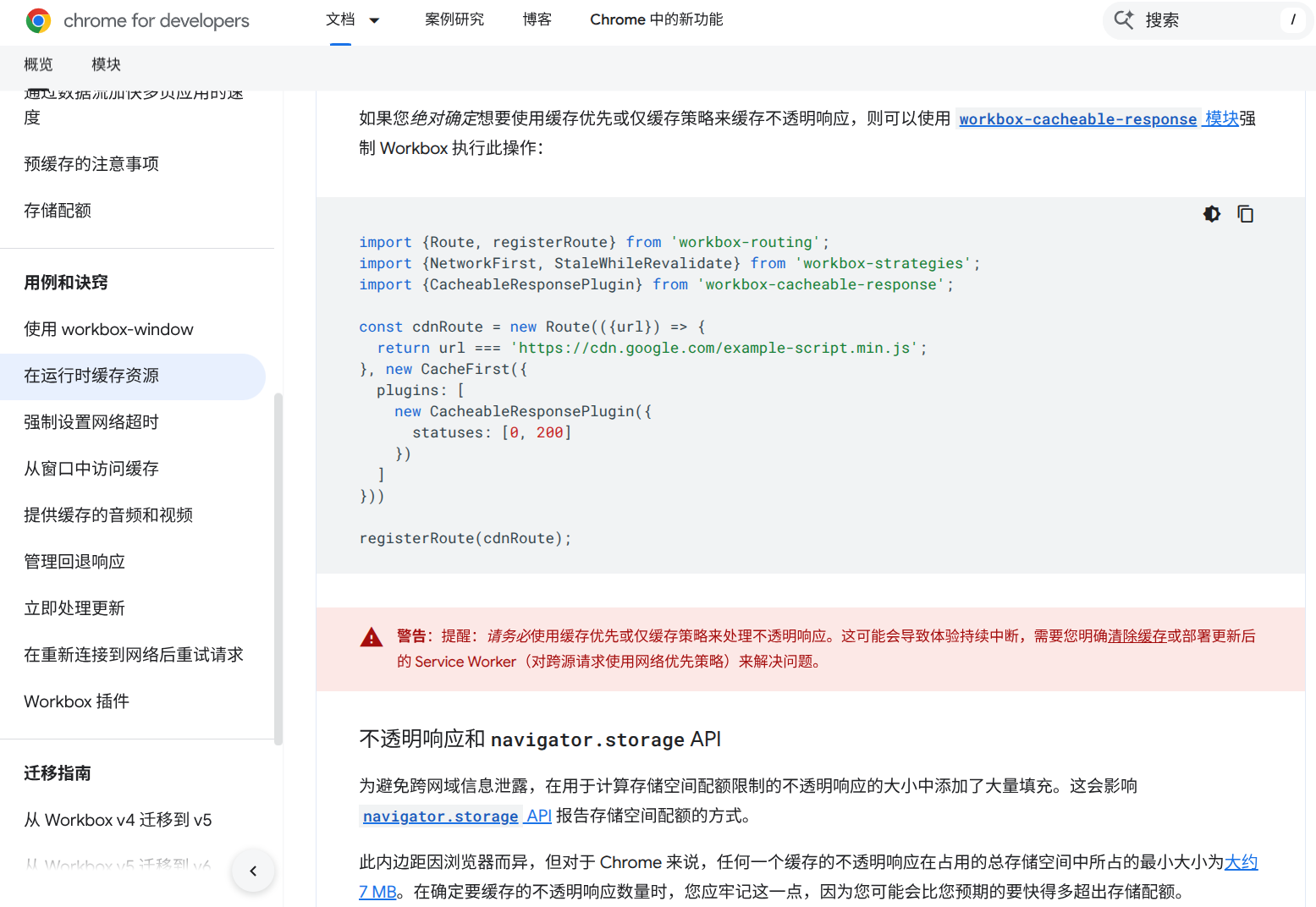This screenshot has width=1316, height=907.
Task: Click the Chrome logo icon
Action: point(38,20)
